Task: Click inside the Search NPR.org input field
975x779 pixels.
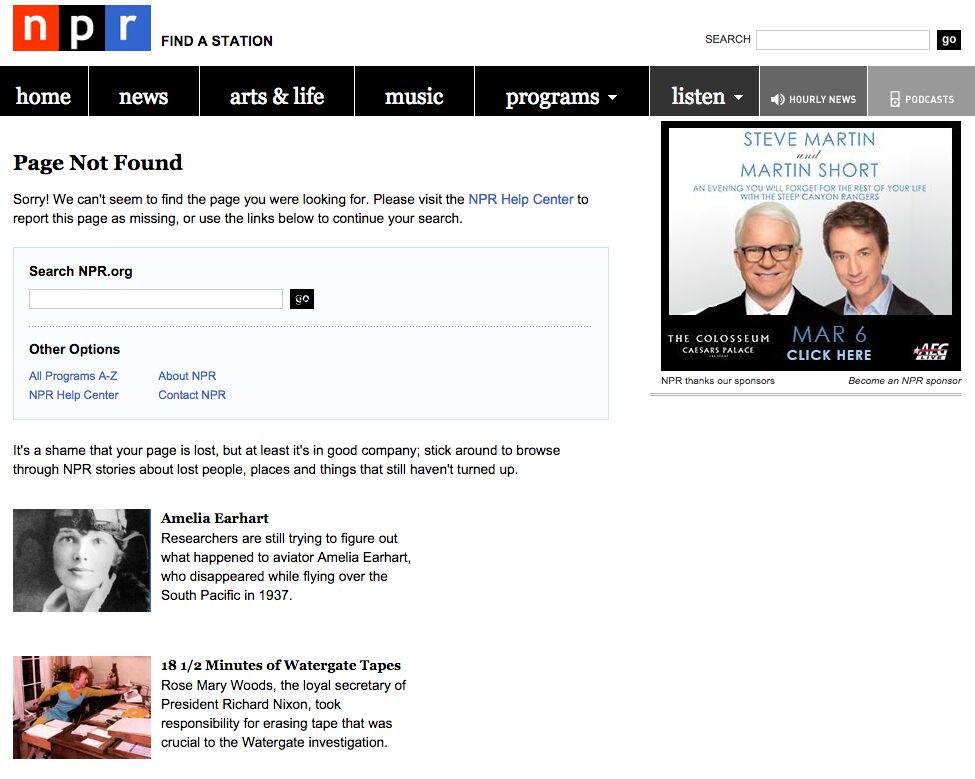Action: pos(155,298)
